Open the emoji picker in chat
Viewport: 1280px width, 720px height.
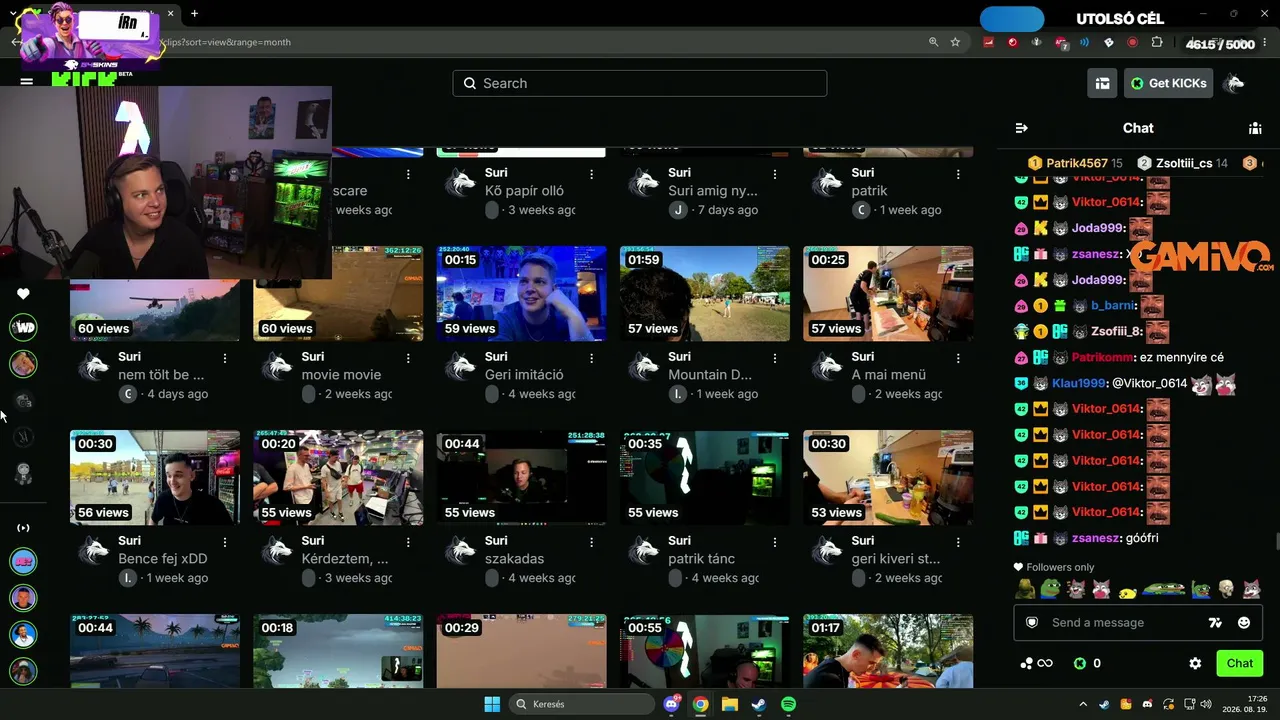point(1244,622)
